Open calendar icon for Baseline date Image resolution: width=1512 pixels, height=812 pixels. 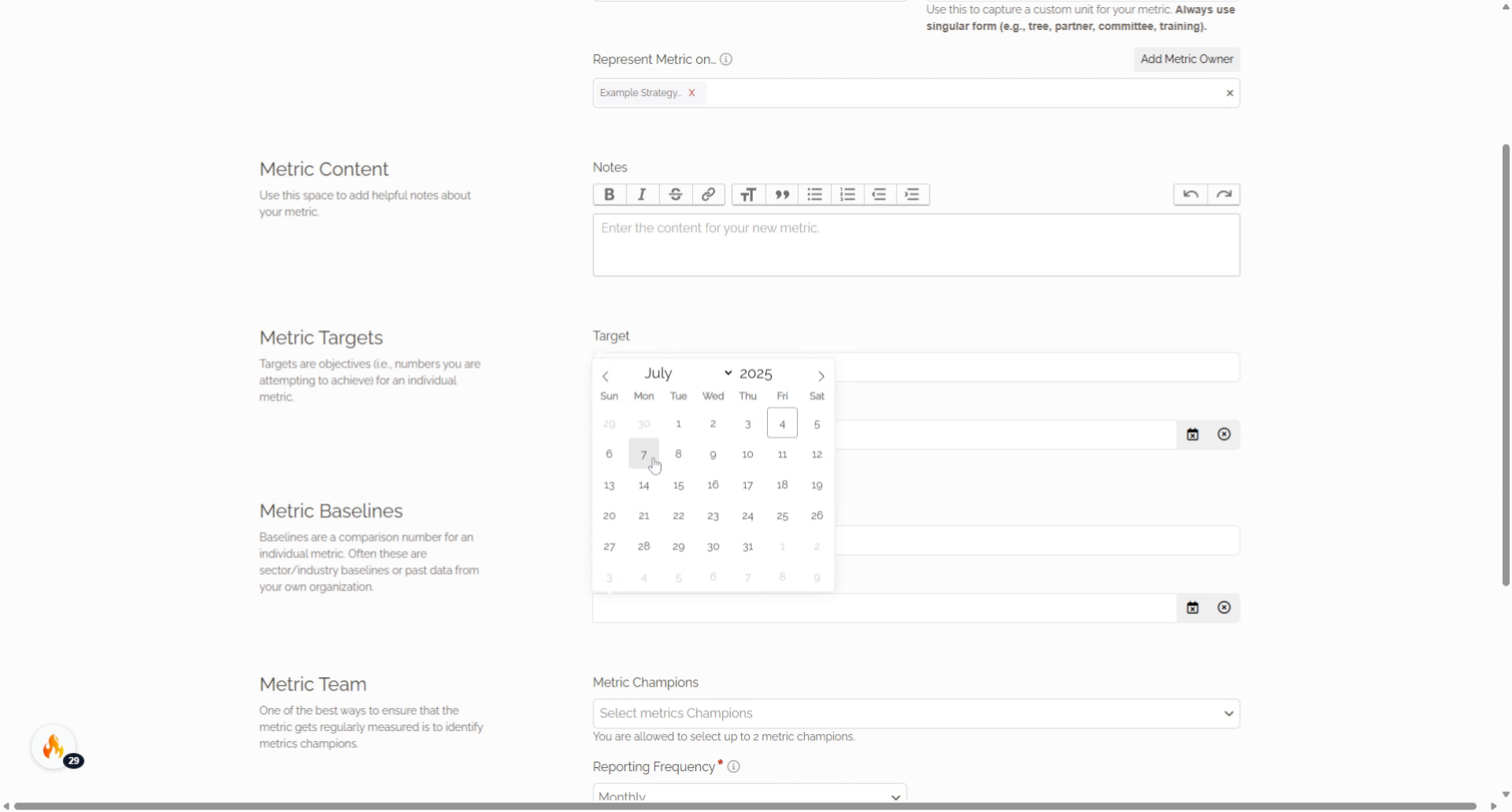click(1192, 608)
